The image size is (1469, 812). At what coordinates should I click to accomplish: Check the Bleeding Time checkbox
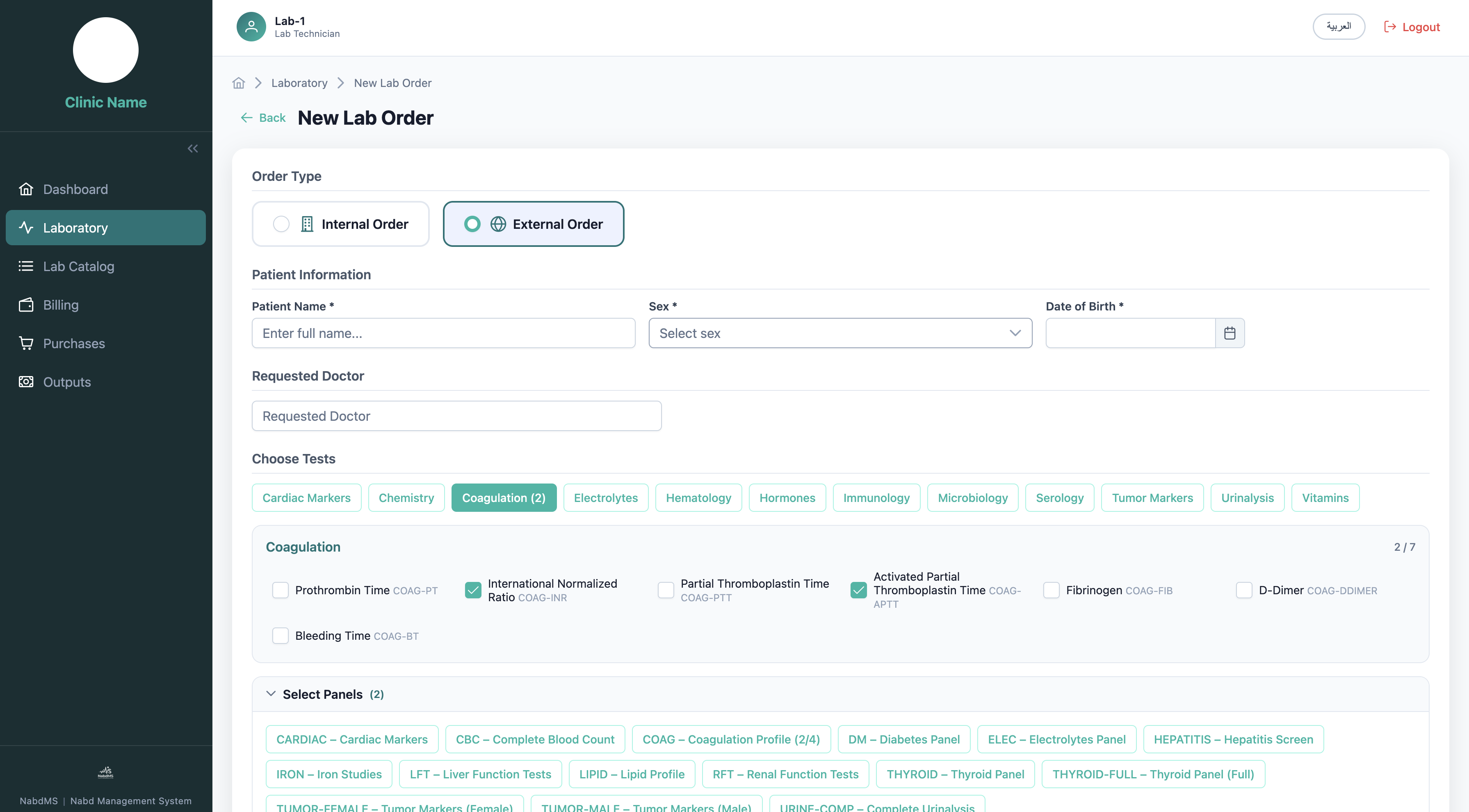281,635
